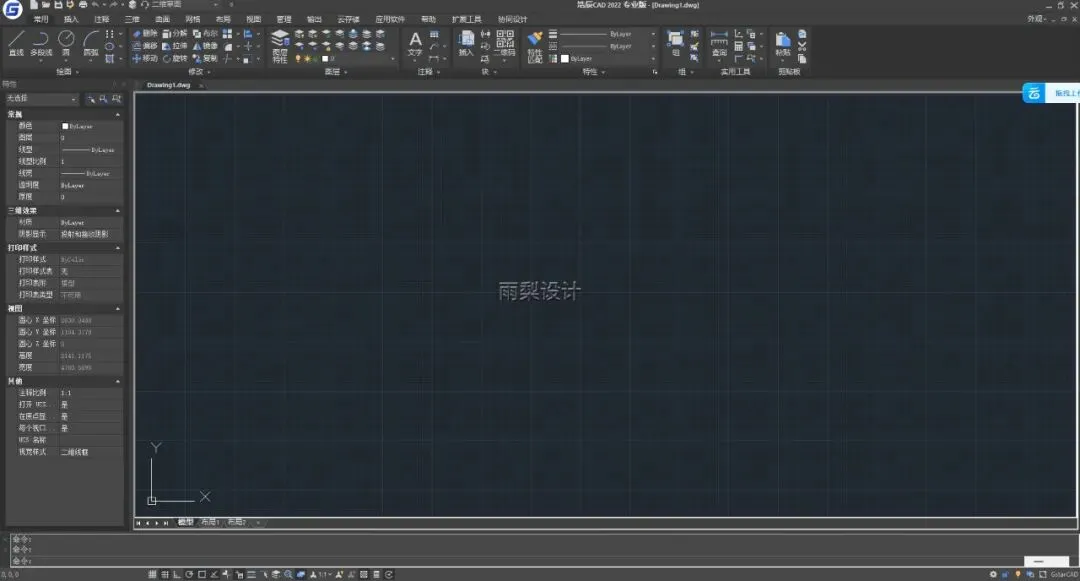1080x581 pixels.
Task: Click the print icon in quick access toolbar
Action: tap(83, 5)
